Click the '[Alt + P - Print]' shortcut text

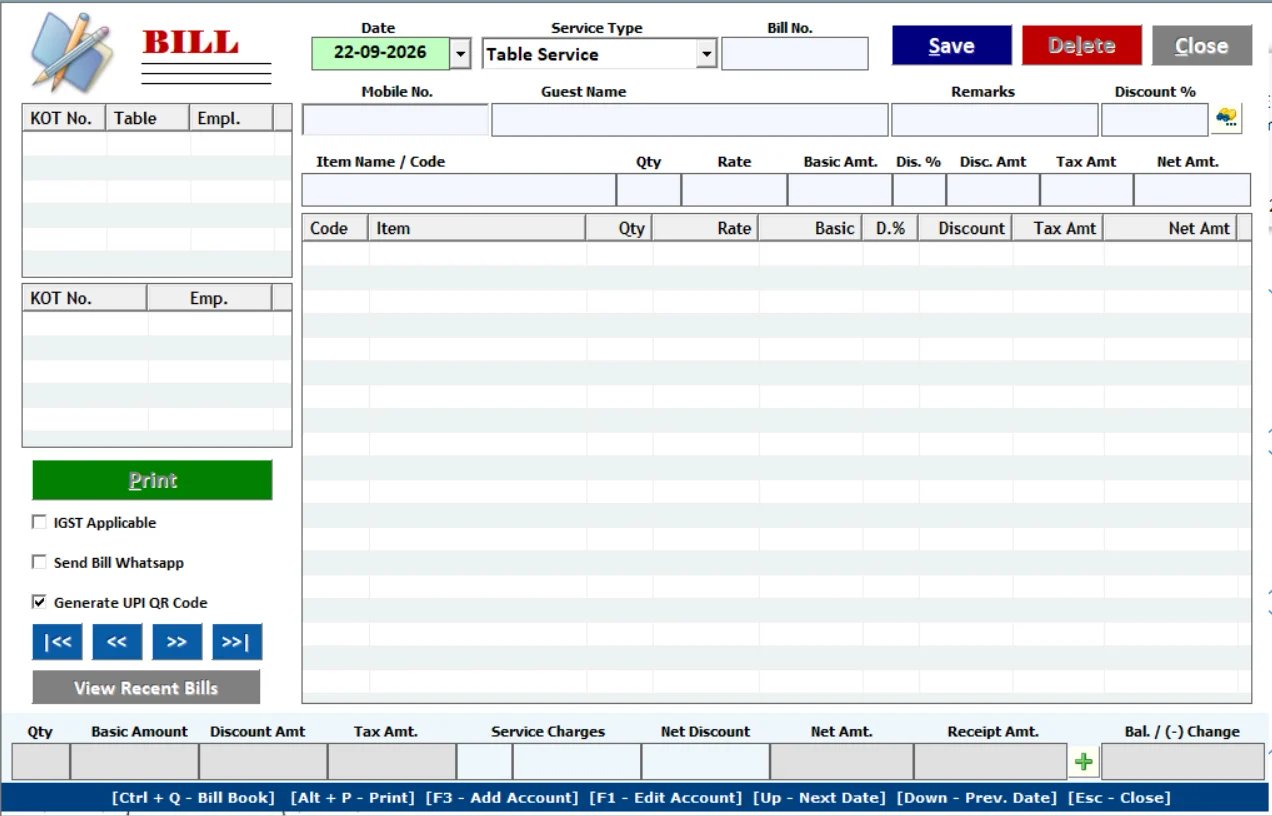(352, 797)
